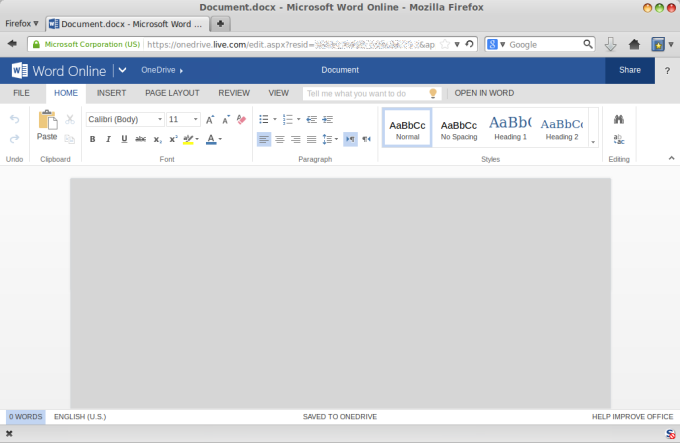Screen dimensions: 680x443
Task: Click OPEN IN WORD
Action: (484, 93)
